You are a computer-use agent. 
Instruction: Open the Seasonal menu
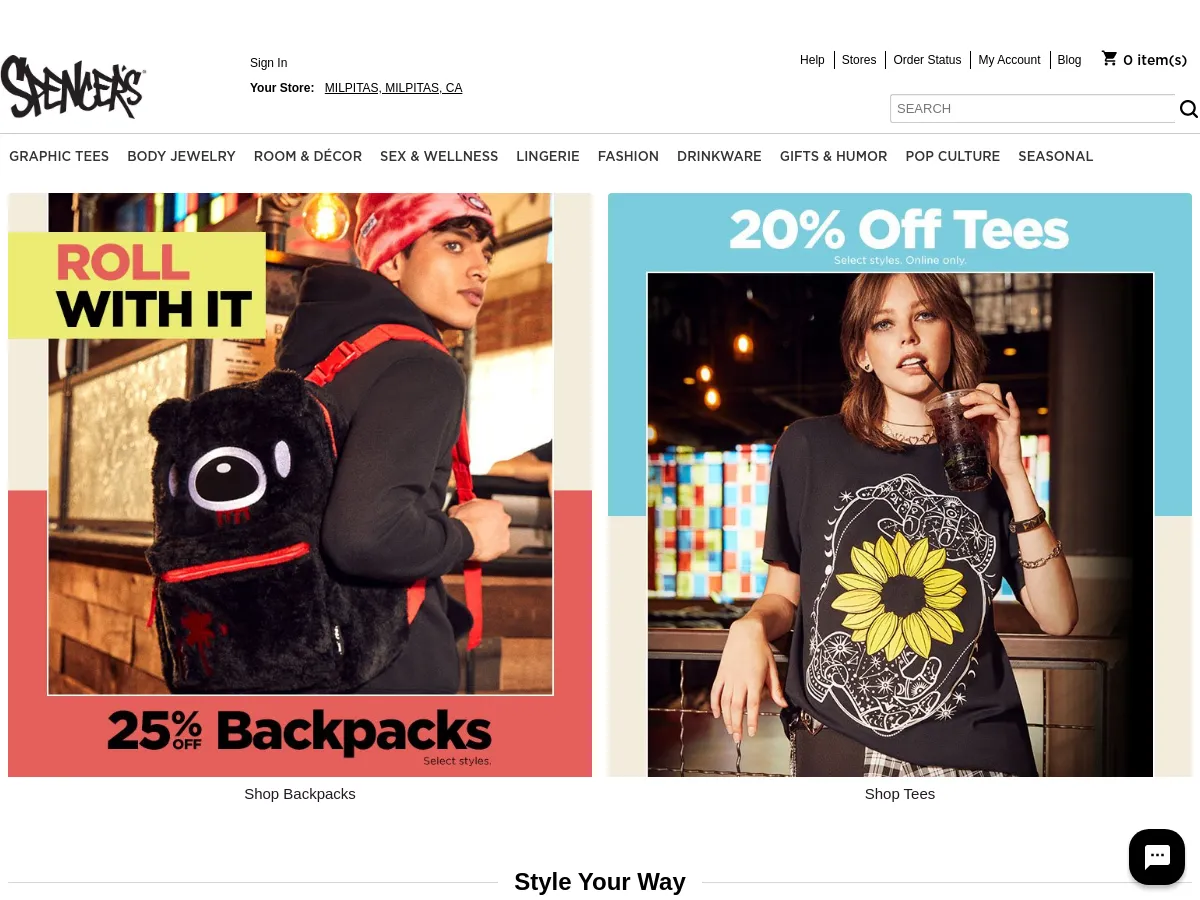(x=1055, y=156)
